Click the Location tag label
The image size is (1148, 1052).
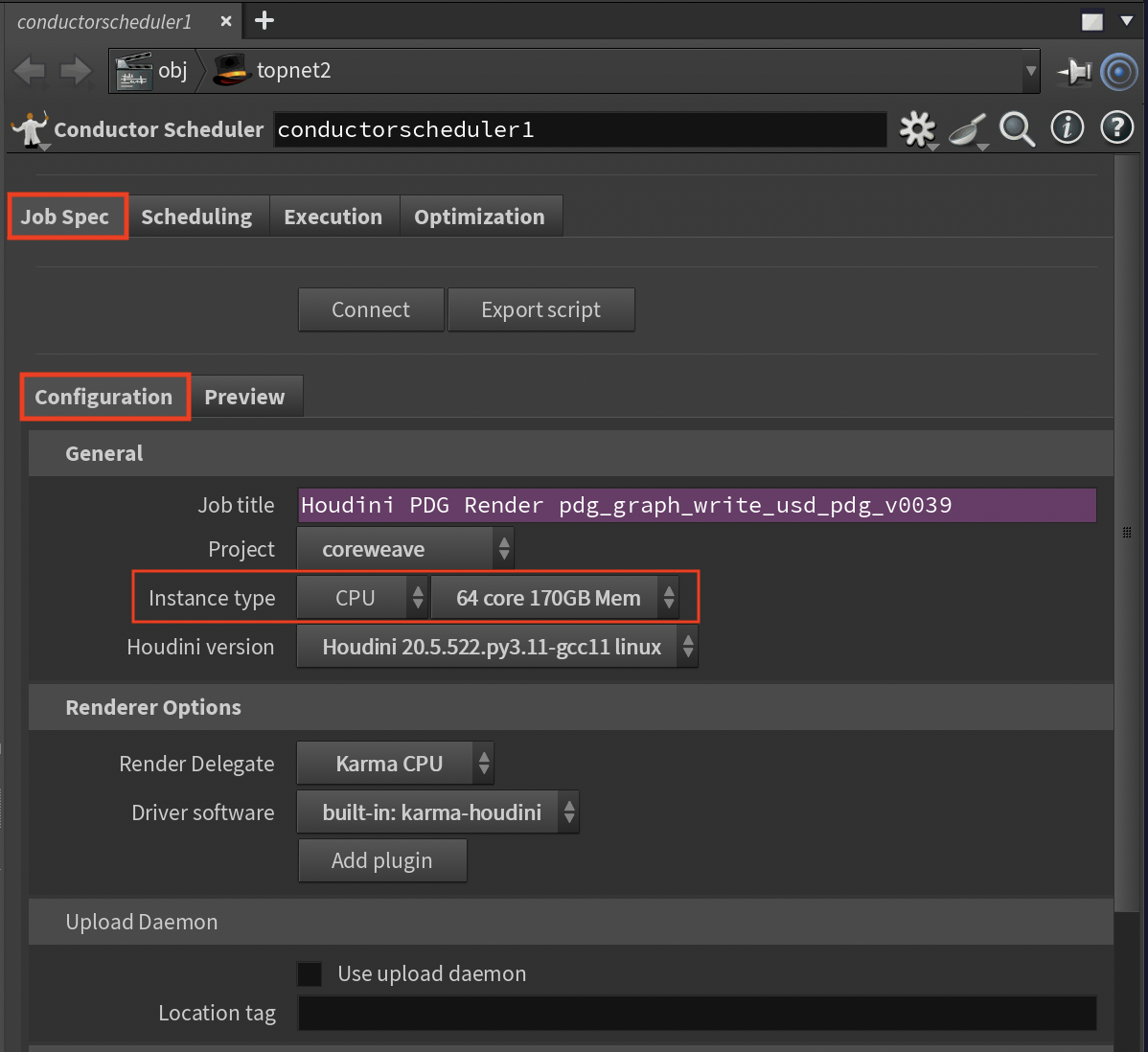point(218,1014)
